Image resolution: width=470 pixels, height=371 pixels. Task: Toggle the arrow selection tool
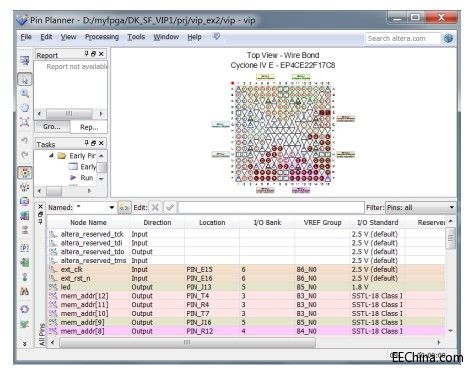(25, 79)
